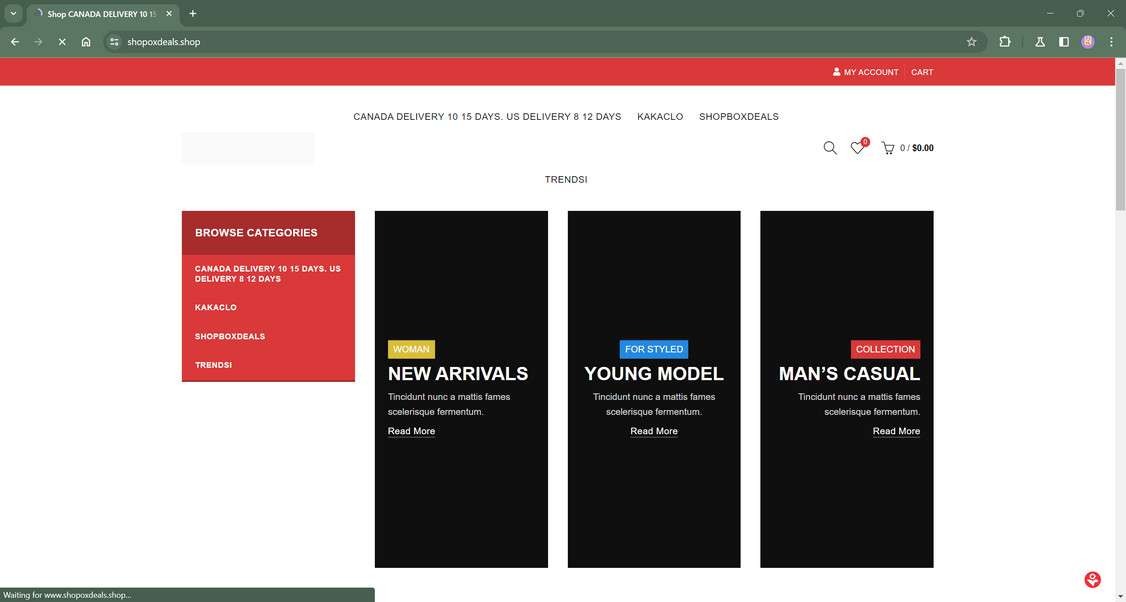This screenshot has width=1126, height=602.
Task: Open a new browser tab
Action: click(192, 14)
